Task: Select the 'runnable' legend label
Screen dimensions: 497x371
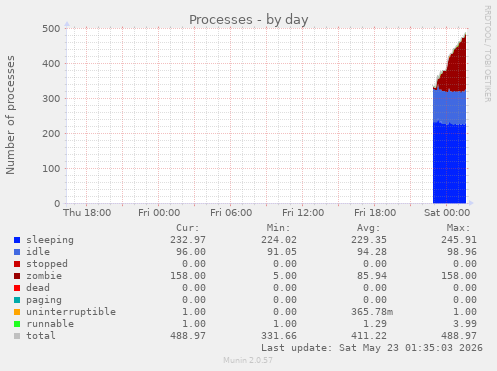Action: tap(50, 324)
